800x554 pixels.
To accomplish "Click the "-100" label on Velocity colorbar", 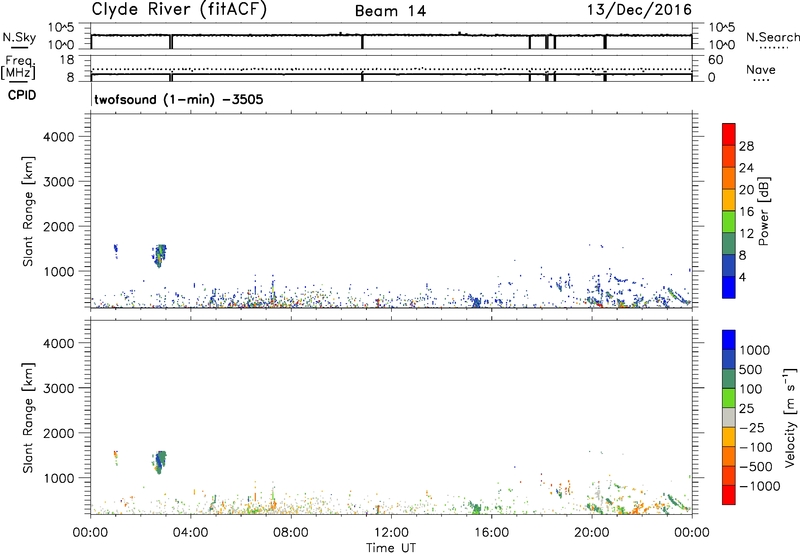I will 756,447.
